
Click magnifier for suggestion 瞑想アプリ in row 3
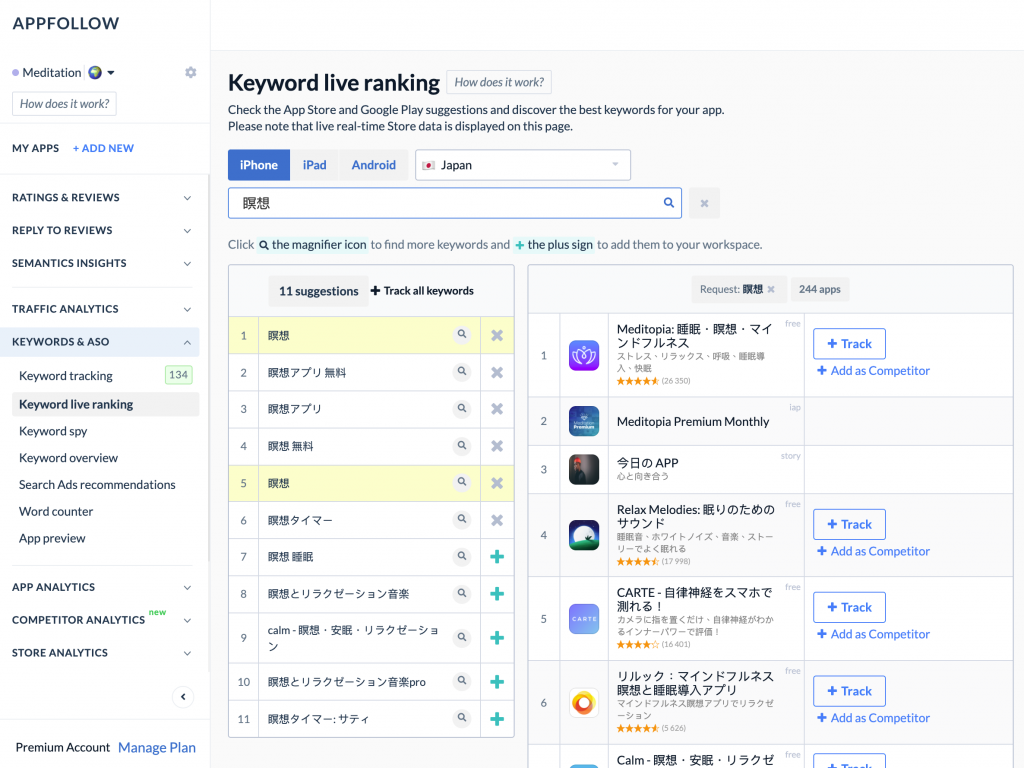(x=462, y=408)
